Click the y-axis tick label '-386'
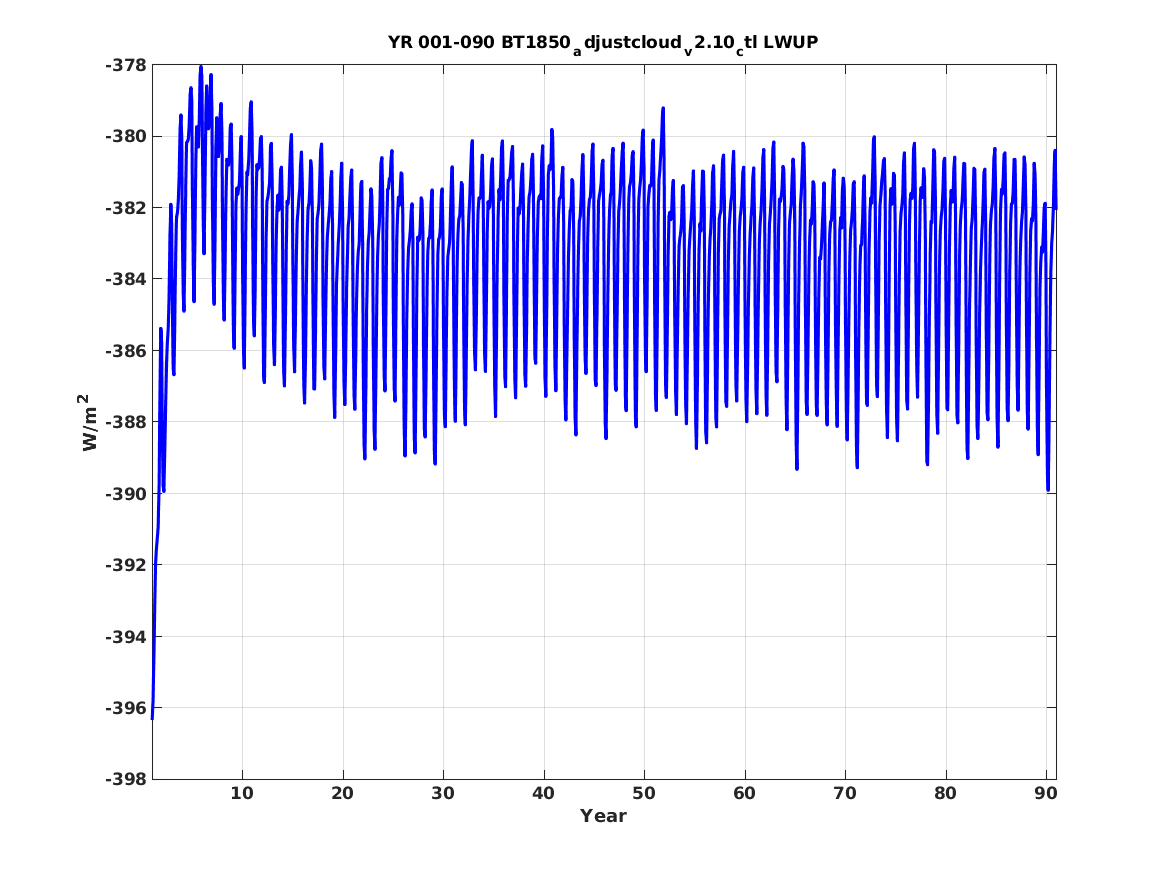Viewport: 1167px width, 875px height. coord(126,351)
